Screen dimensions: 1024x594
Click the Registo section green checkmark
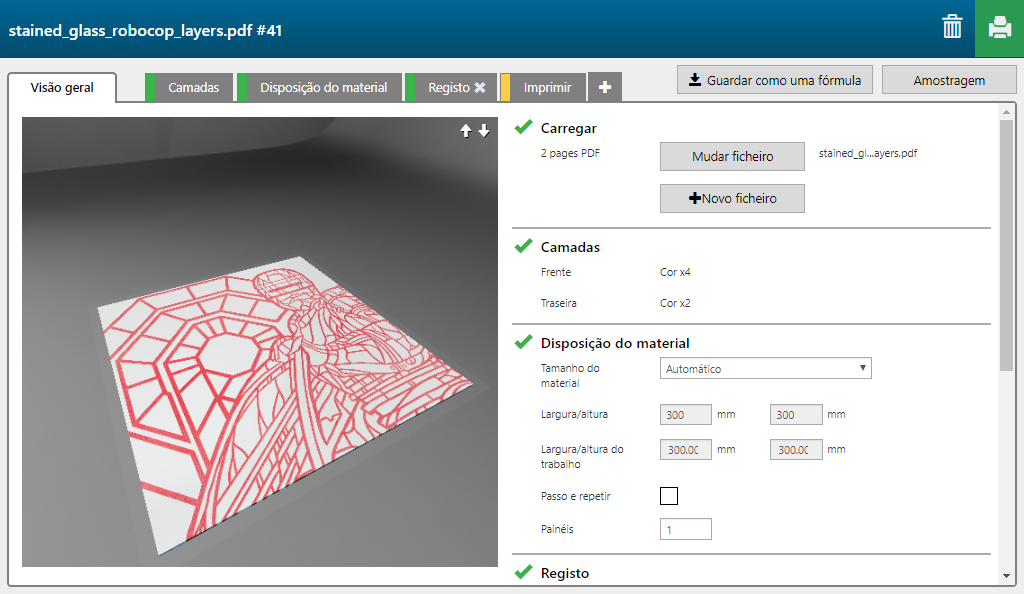523,572
